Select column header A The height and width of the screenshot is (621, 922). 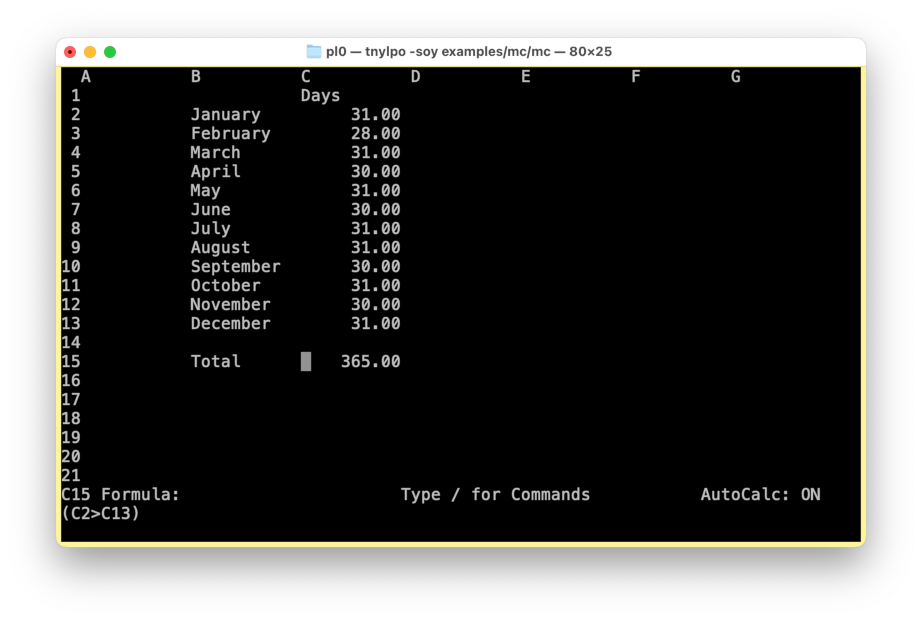point(86,76)
